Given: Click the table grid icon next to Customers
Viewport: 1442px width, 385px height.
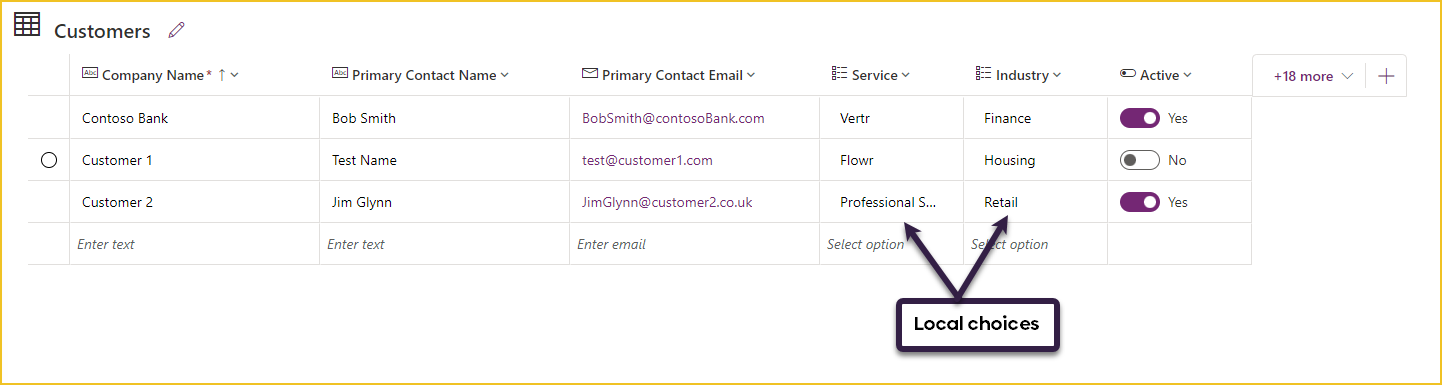Looking at the screenshot, I should (27, 25).
